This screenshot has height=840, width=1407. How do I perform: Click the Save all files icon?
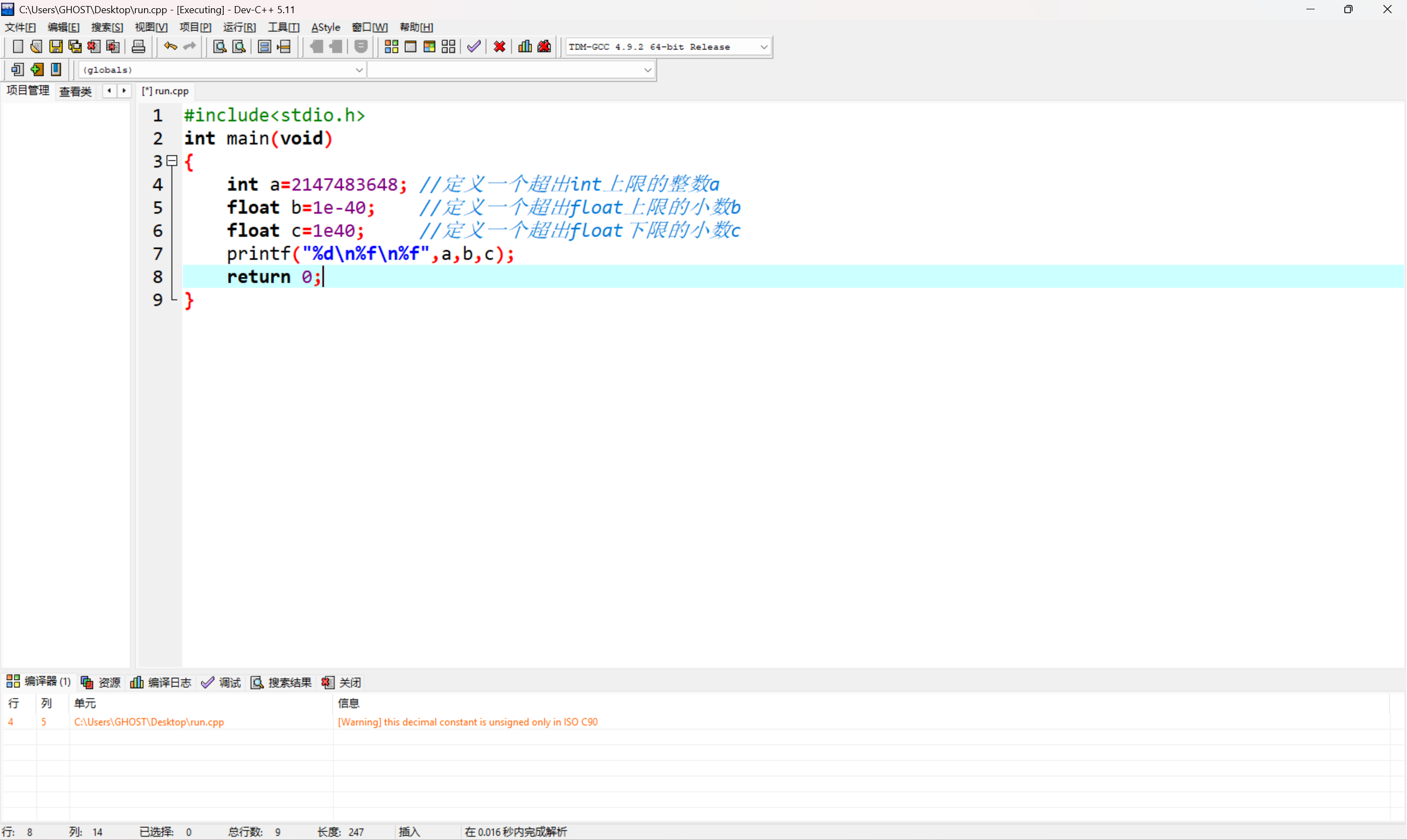click(x=75, y=46)
